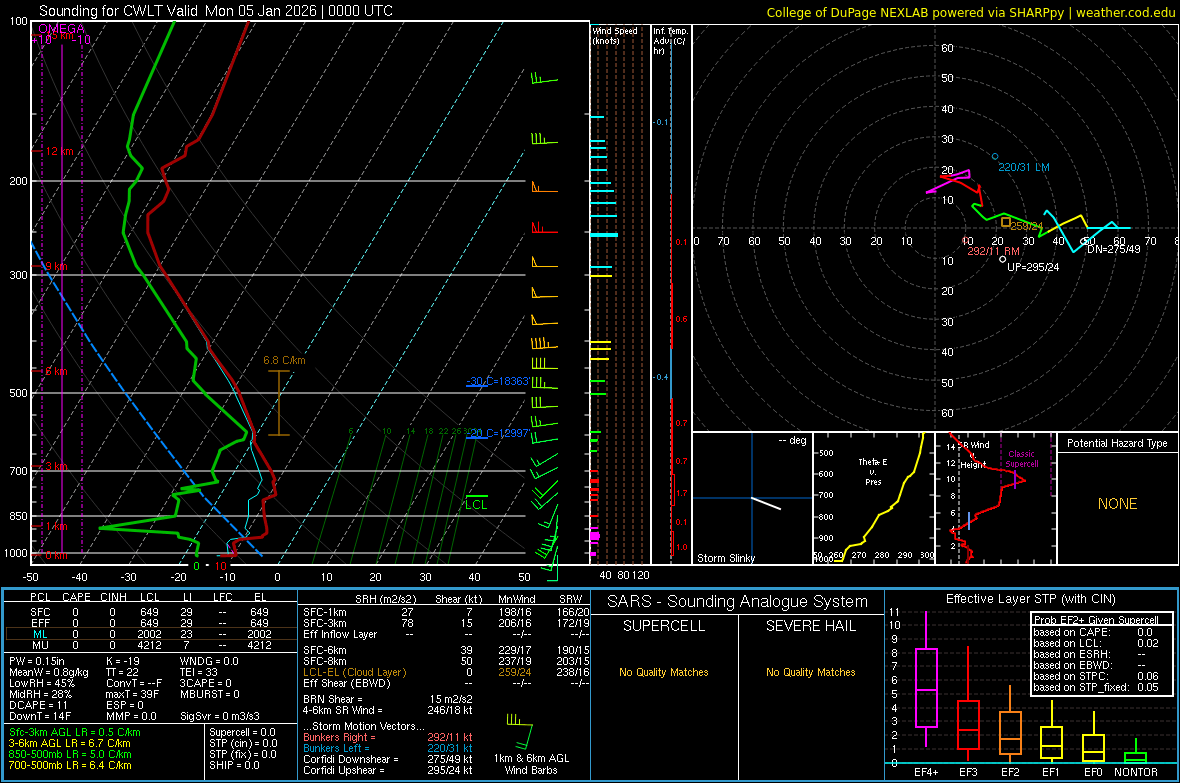Viewport: 1180px width, 783px height.
Task: Open the SR Wind v. Height inset plot
Action: click(x=996, y=498)
